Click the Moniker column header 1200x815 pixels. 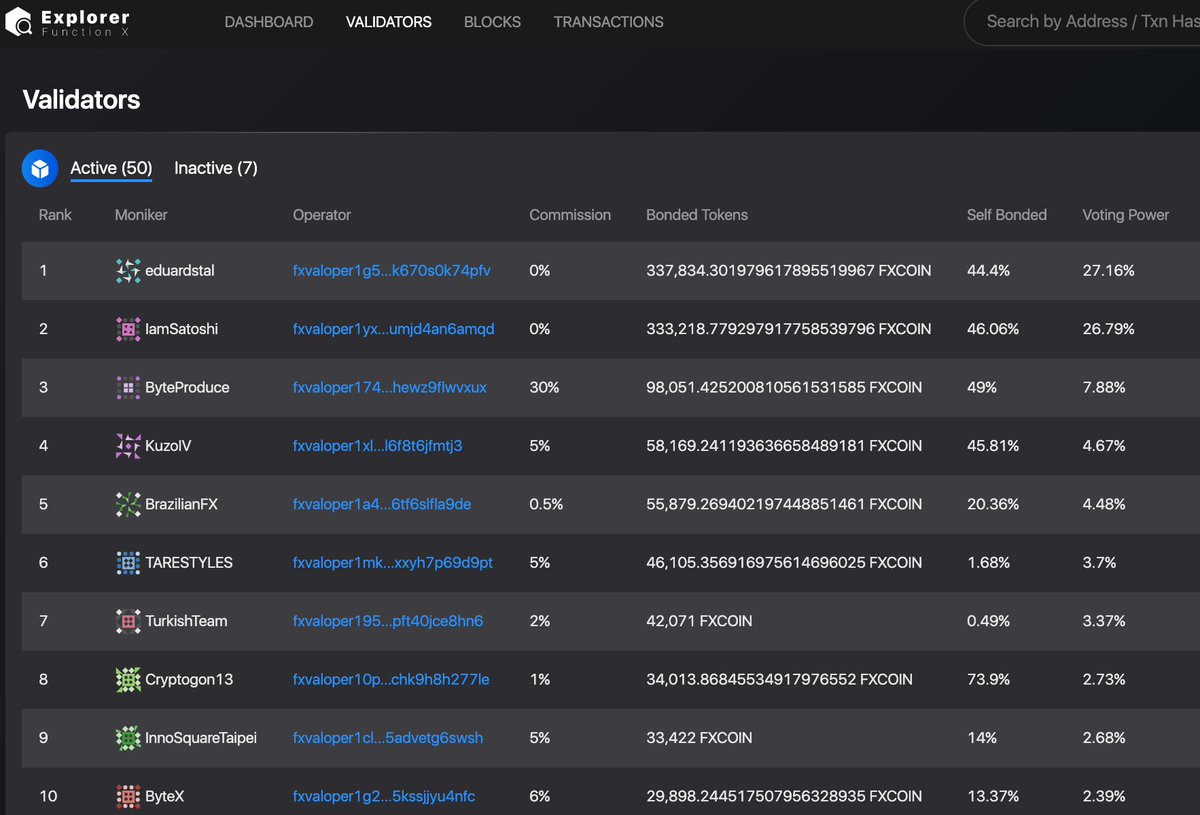click(141, 215)
